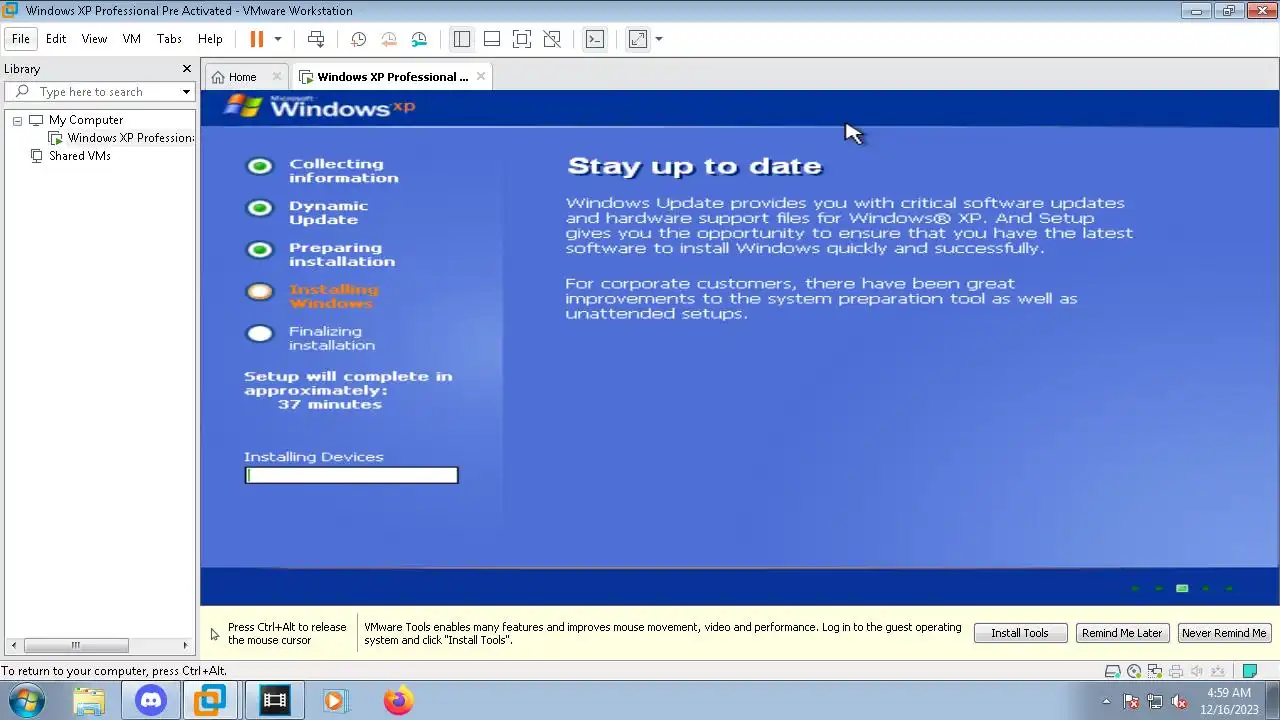Click Send Ctrl+Alt+Del toolbar icon
Screen dimensions: 1280x720
tap(316, 39)
